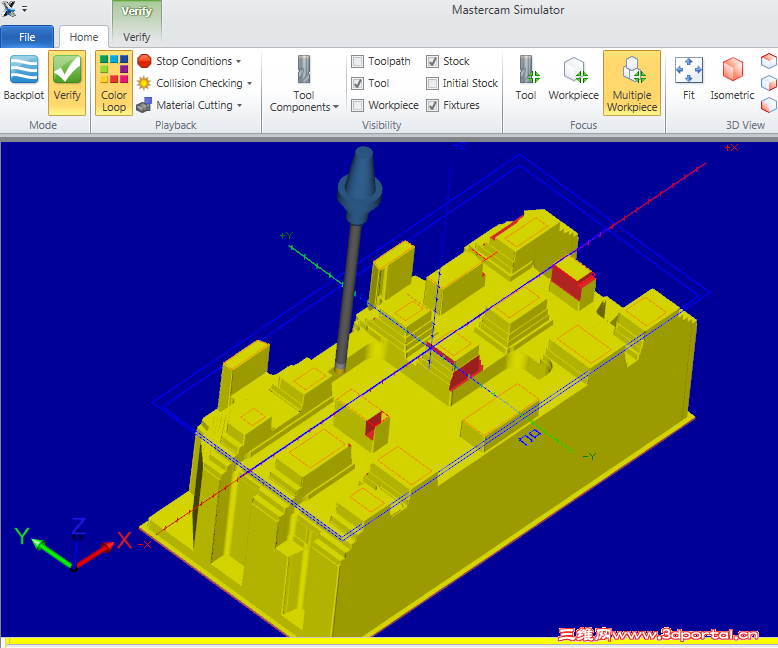This screenshot has width=778, height=648.
Task: Expand Stop Conditions dropdown arrow
Action: (x=239, y=62)
